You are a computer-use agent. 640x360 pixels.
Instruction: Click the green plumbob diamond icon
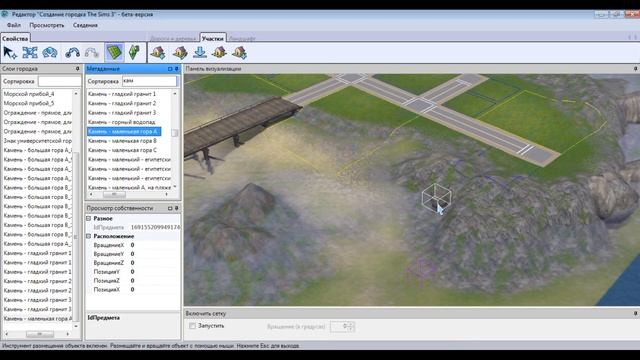(134, 53)
